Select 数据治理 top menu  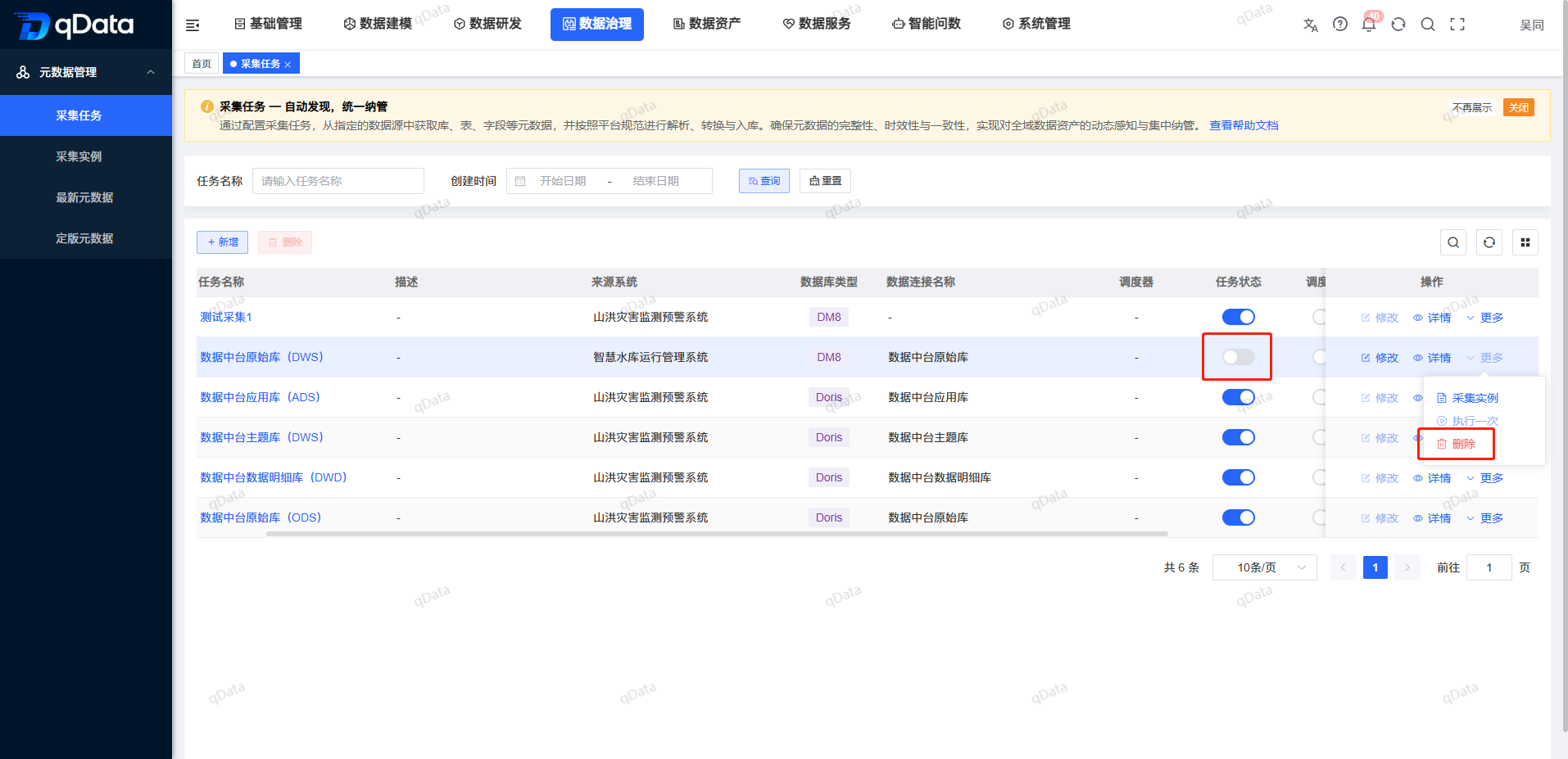click(597, 24)
